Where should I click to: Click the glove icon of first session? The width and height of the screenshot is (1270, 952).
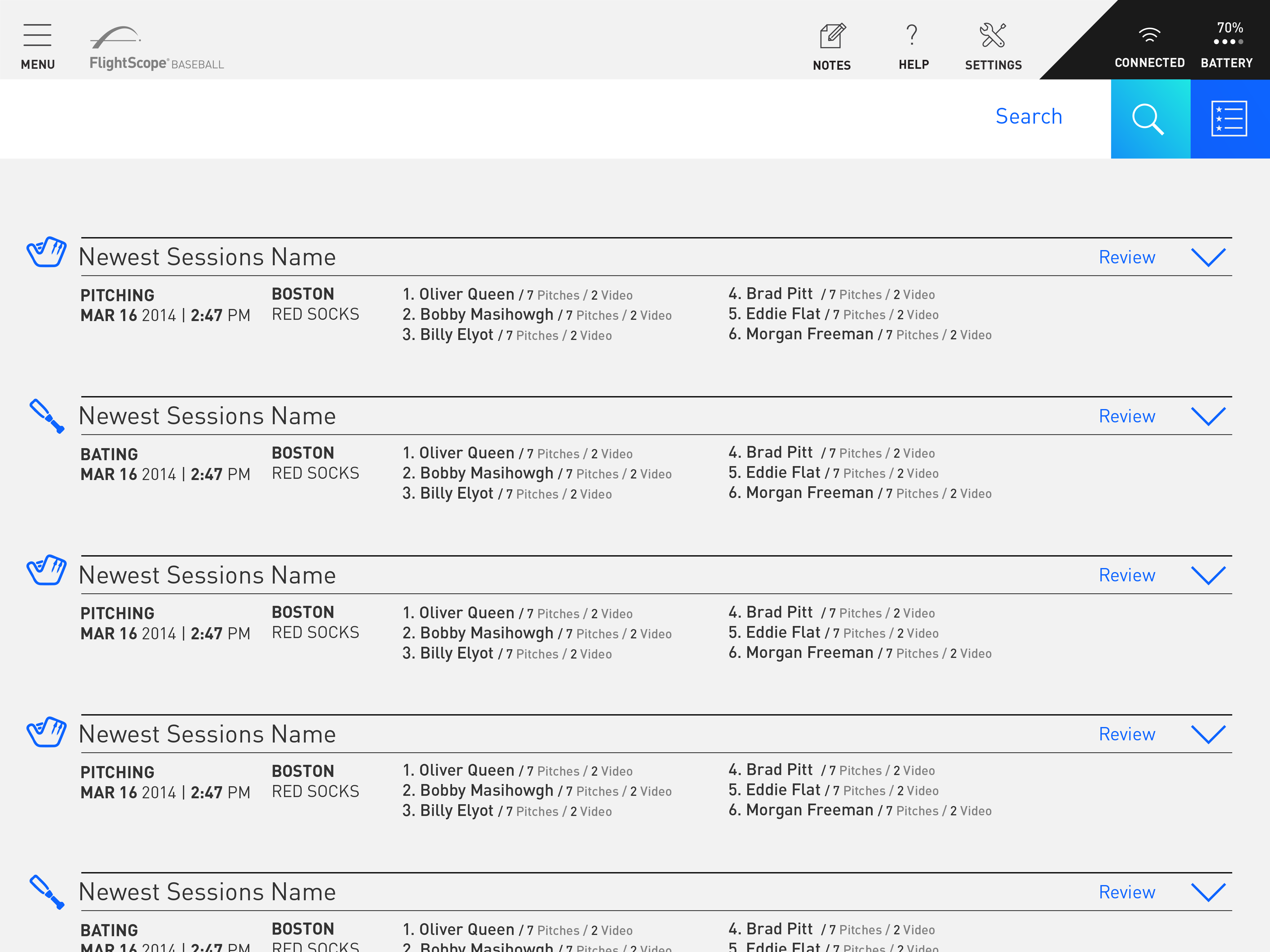point(47,252)
